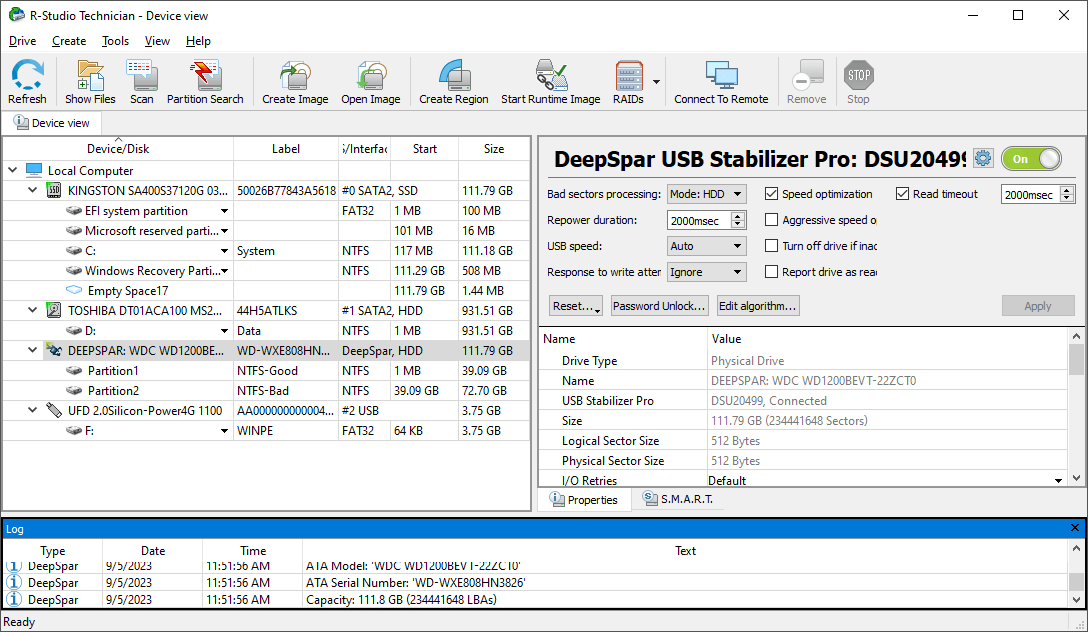This screenshot has width=1088, height=632.
Task: Click the Partition2 disk icon
Action: (x=74, y=391)
